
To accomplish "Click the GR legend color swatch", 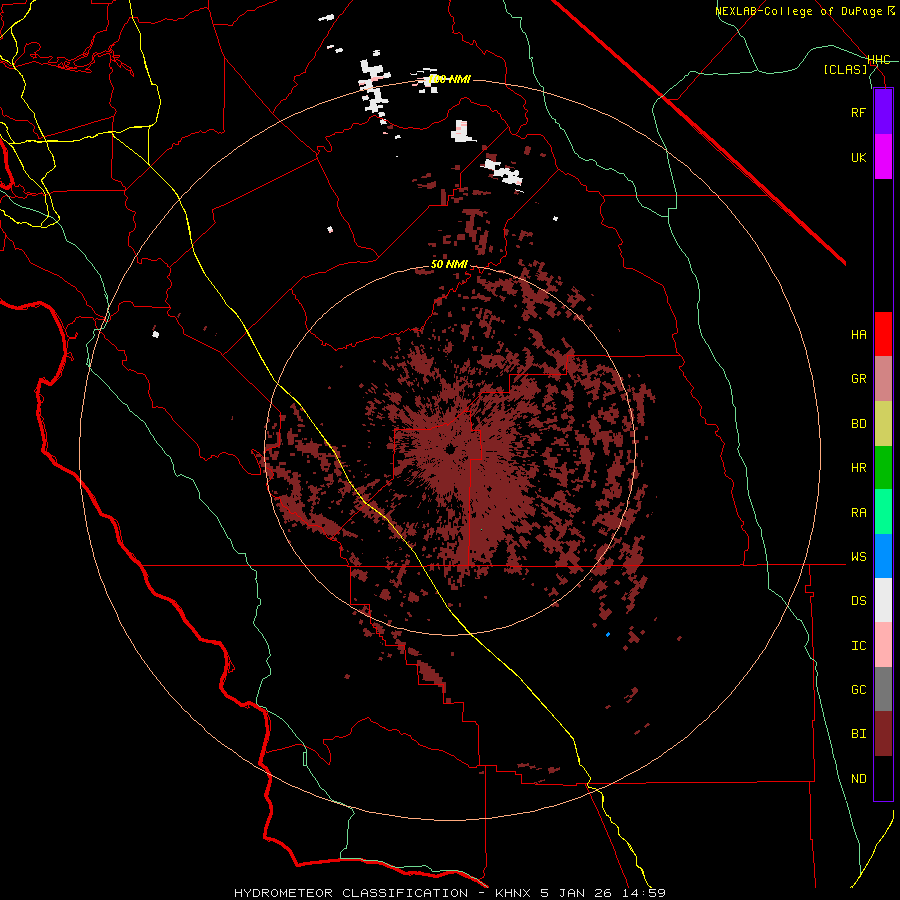I will (883, 379).
